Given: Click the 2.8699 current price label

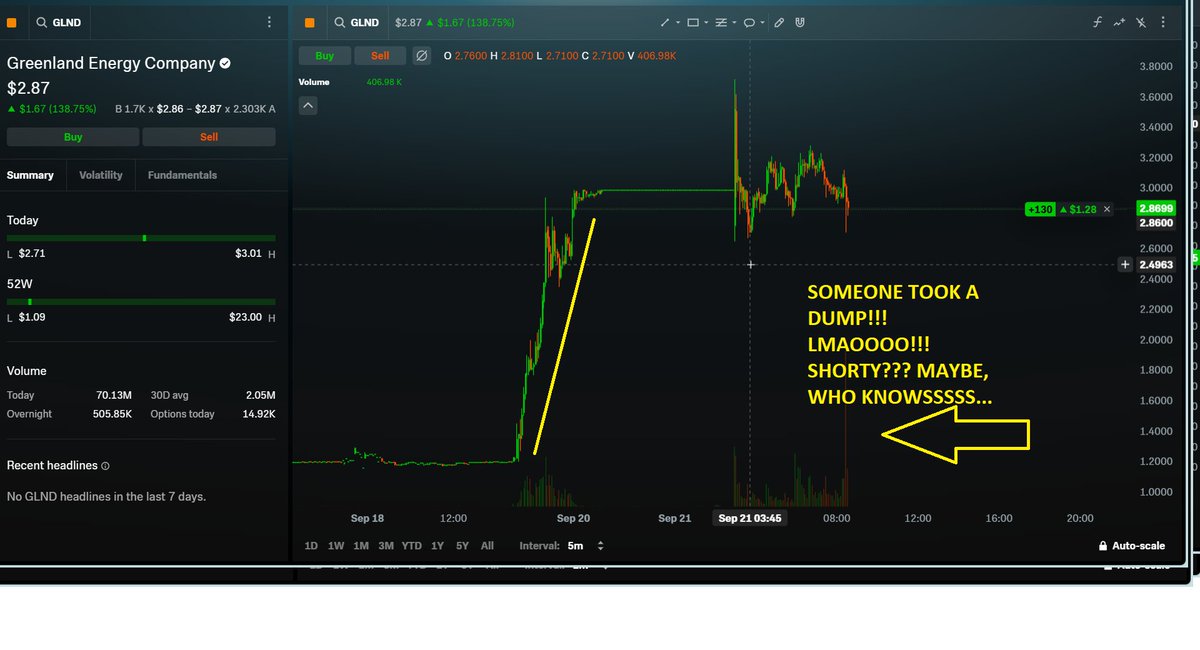Looking at the screenshot, I should [x=1157, y=209].
